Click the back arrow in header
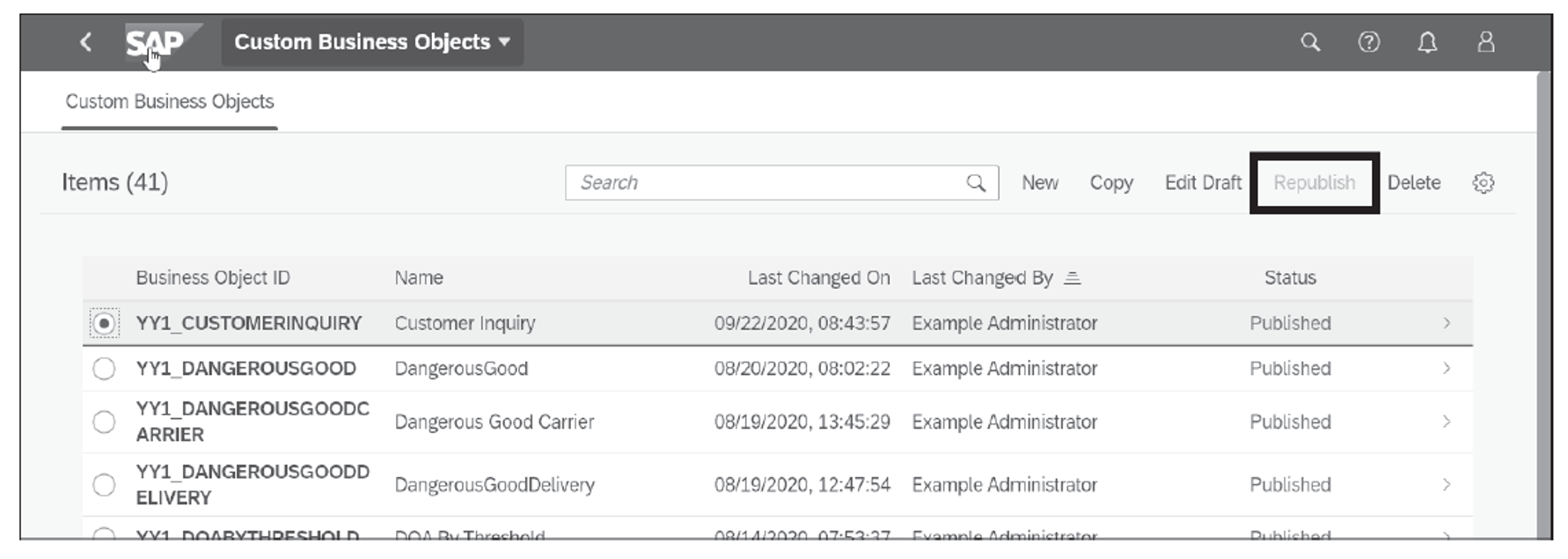The height and width of the screenshot is (559, 1568). 85,41
